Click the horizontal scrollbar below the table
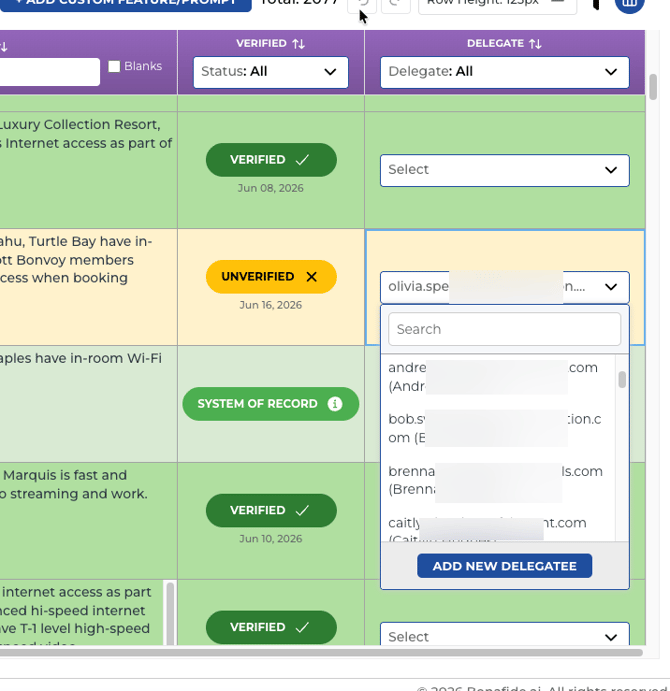 click(x=321, y=652)
